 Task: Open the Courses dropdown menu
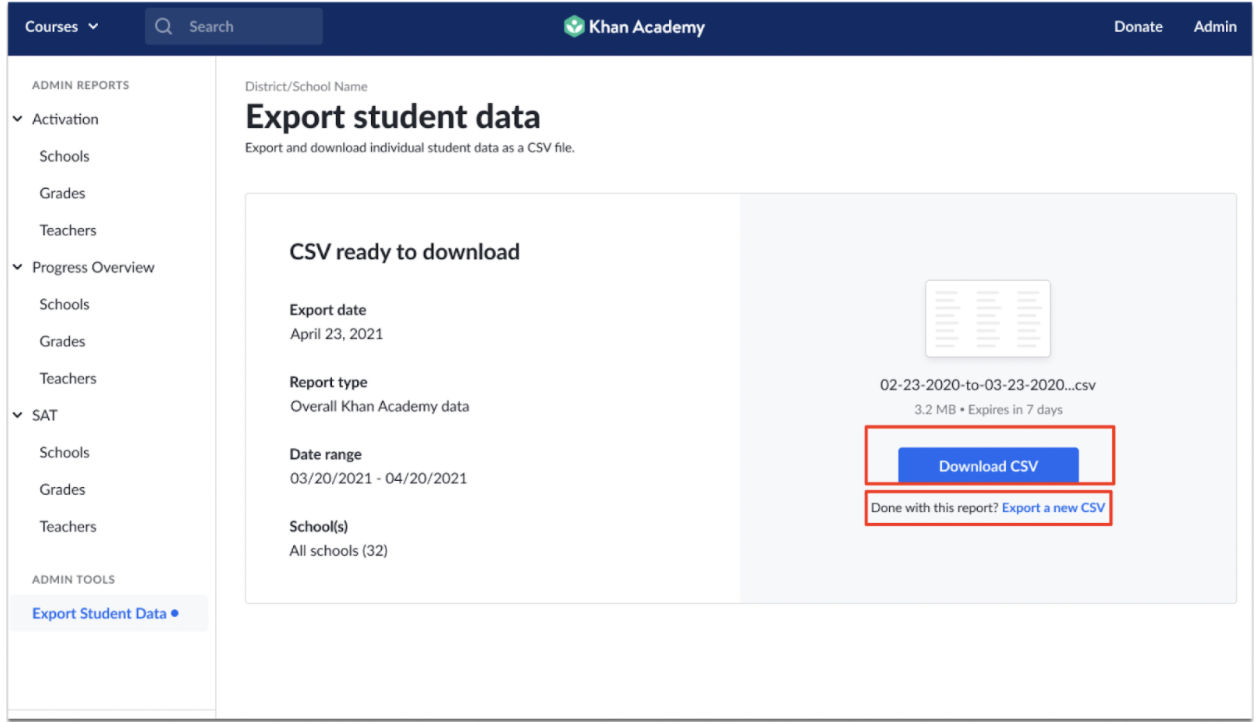(x=61, y=27)
